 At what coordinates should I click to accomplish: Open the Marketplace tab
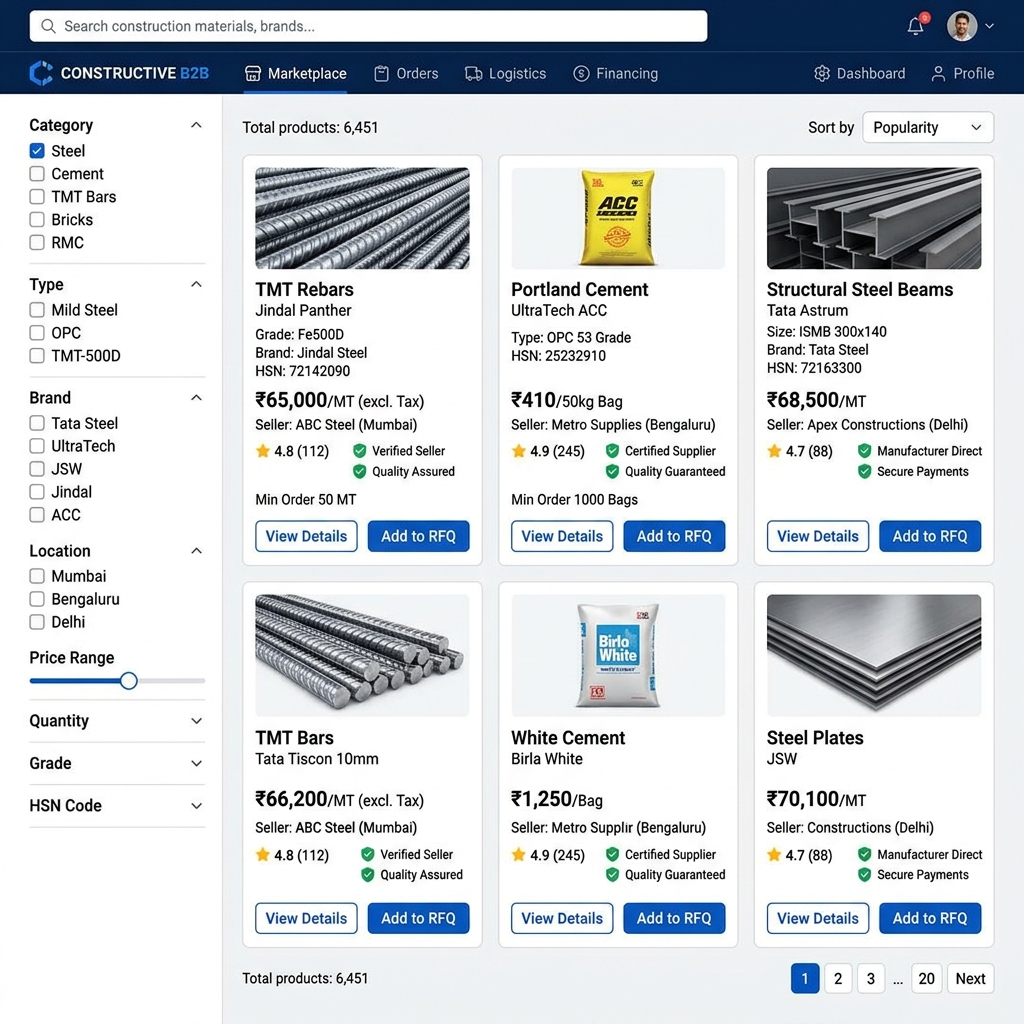(x=295, y=74)
